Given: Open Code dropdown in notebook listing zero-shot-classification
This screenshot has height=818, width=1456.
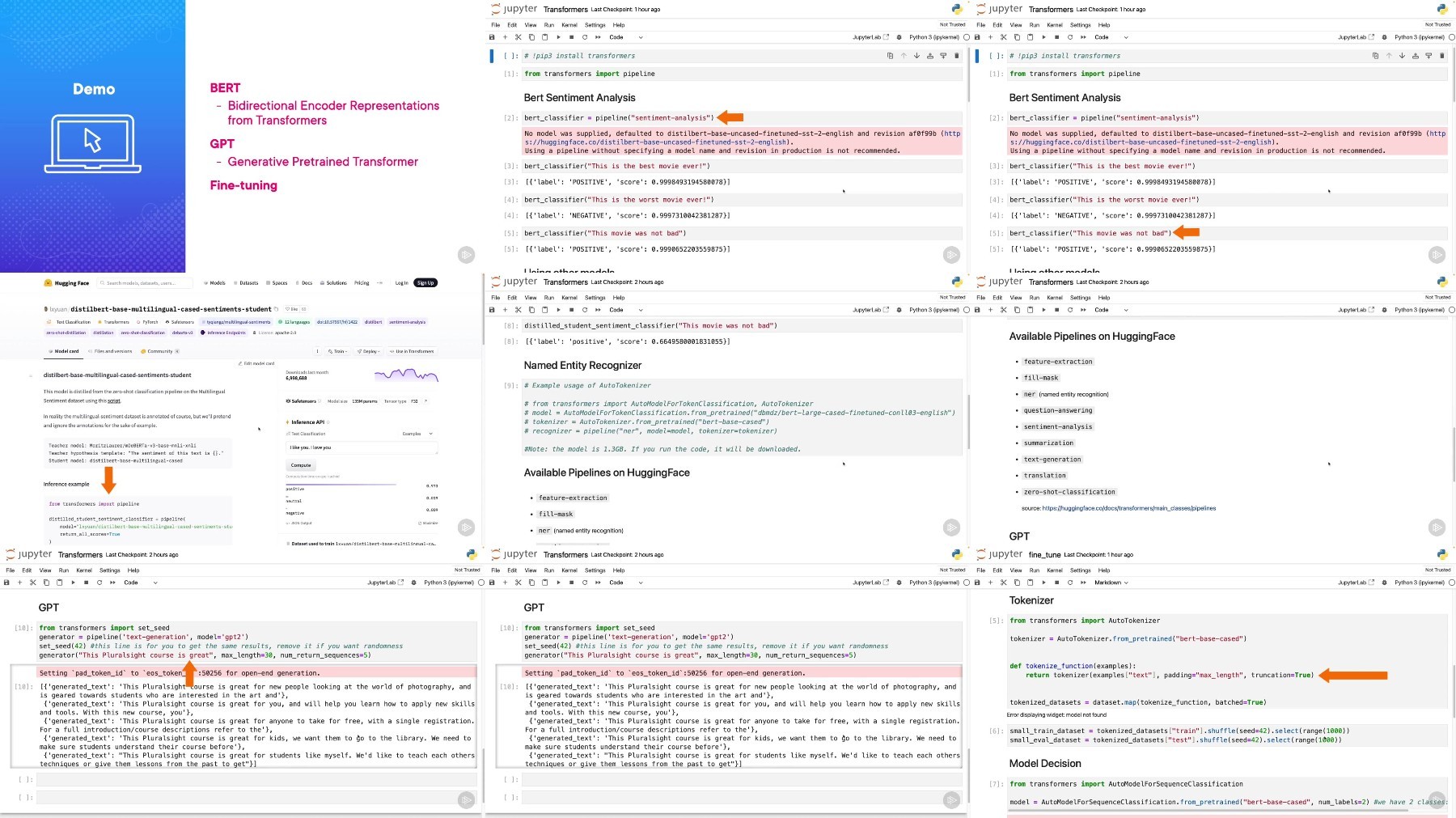Looking at the screenshot, I should point(1111,310).
